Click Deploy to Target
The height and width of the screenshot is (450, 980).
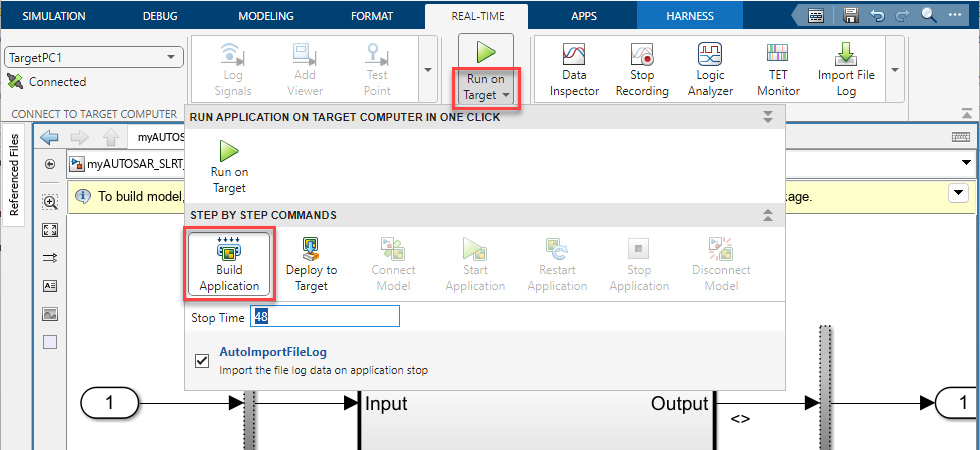point(311,264)
